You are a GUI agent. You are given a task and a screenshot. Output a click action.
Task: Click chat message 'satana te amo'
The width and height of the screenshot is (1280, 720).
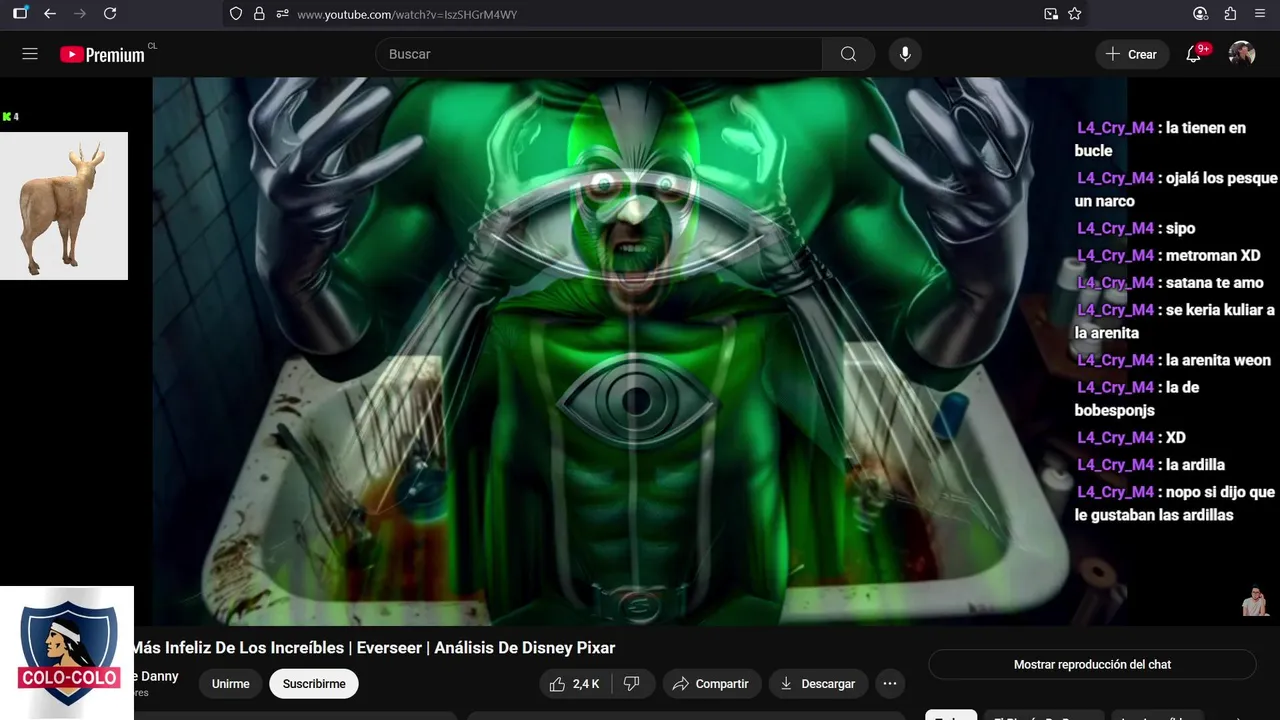coord(1170,282)
